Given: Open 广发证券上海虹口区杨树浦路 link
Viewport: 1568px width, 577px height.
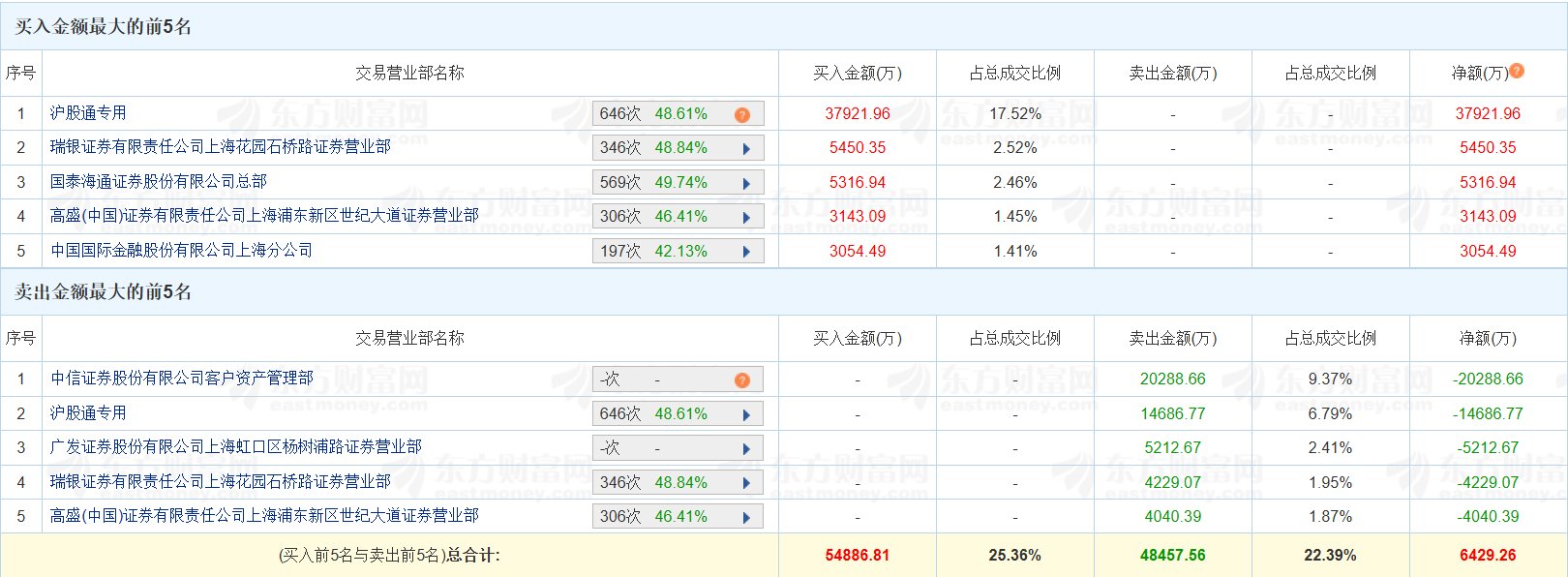Looking at the screenshot, I should click(x=236, y=447).
